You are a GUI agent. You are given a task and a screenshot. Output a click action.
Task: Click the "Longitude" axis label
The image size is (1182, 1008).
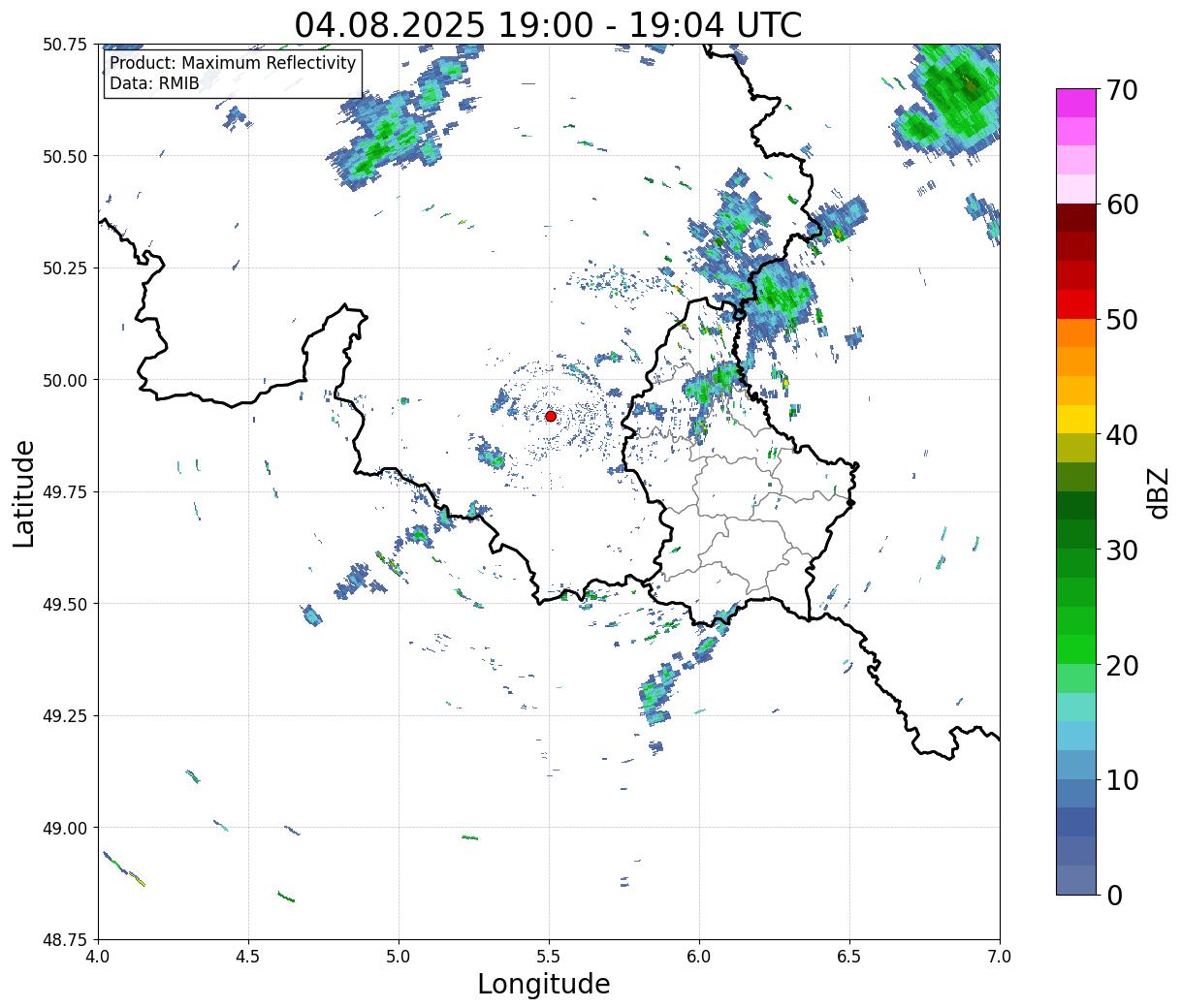pos(544,984)
